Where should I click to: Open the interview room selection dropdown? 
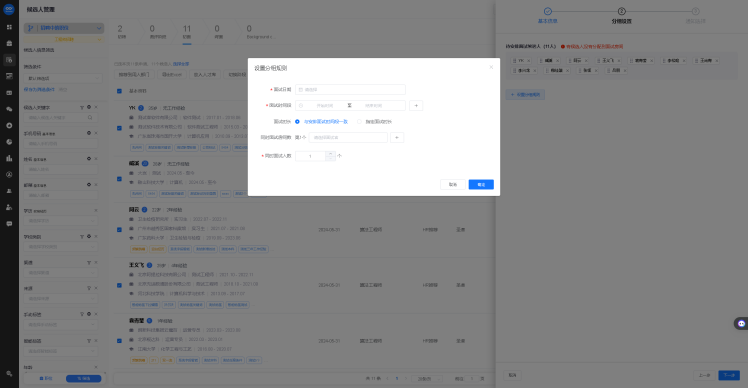tap(348, 137)
